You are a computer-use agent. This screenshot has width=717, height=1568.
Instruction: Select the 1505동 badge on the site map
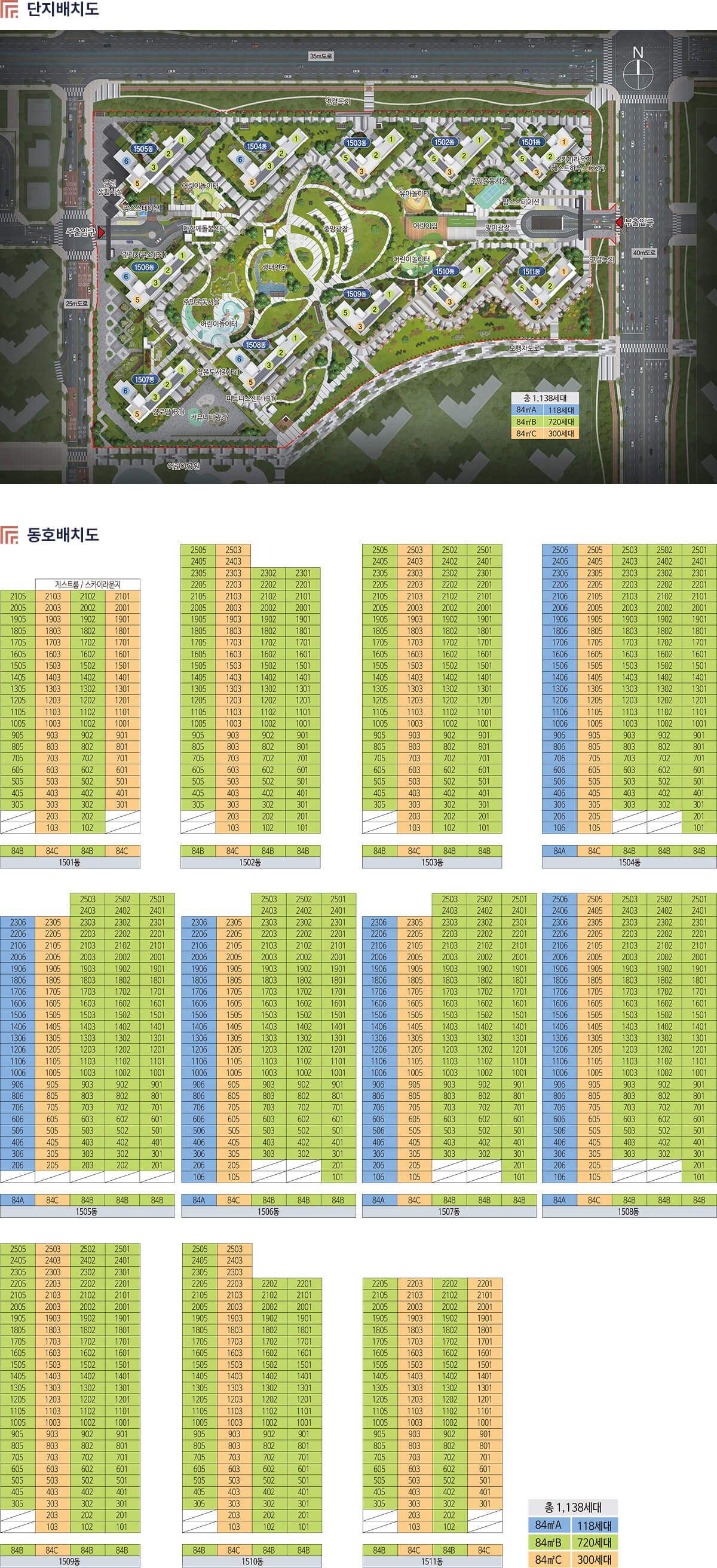click(x=143, y=149)
